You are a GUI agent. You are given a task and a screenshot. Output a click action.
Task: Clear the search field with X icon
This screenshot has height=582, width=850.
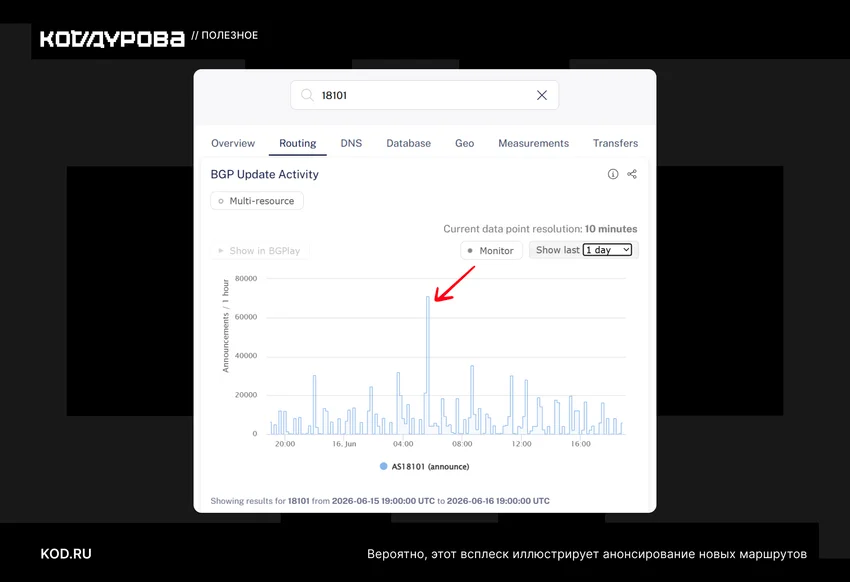point(542,95)
